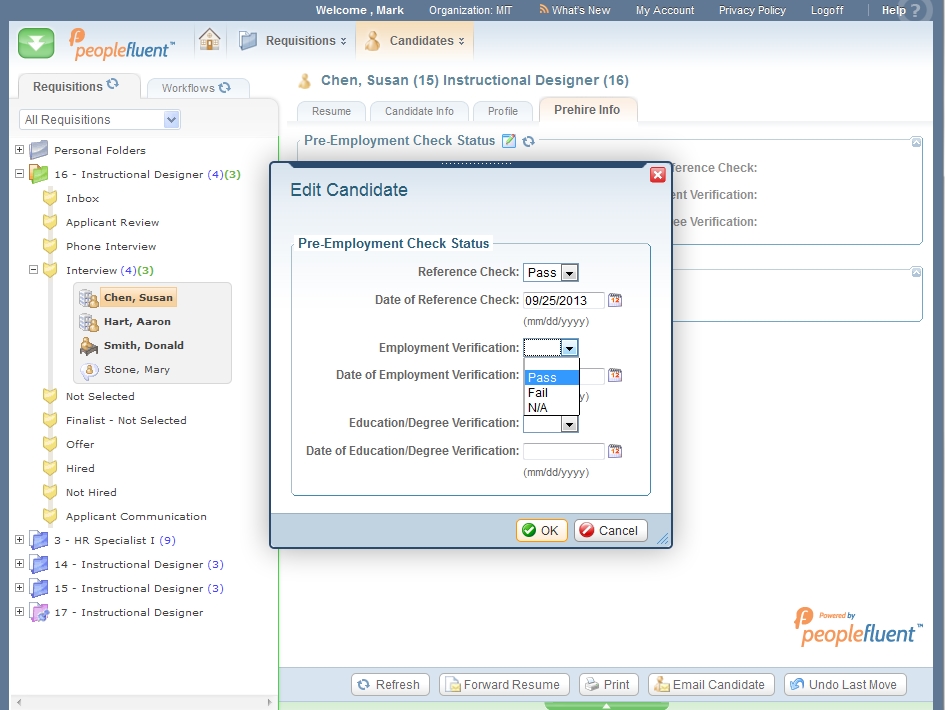Screen dimensions: 945x710
Task: Open the Reference Check dropdown
Action: 569,273
